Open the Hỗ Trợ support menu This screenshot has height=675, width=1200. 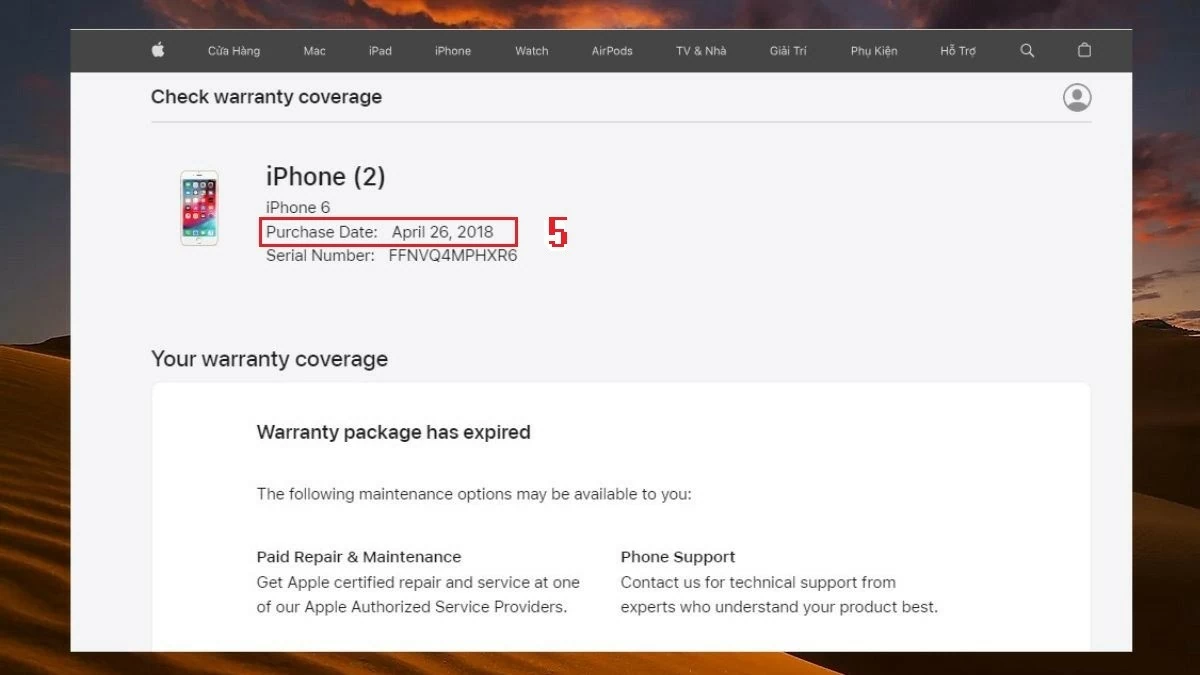[957, 50]
